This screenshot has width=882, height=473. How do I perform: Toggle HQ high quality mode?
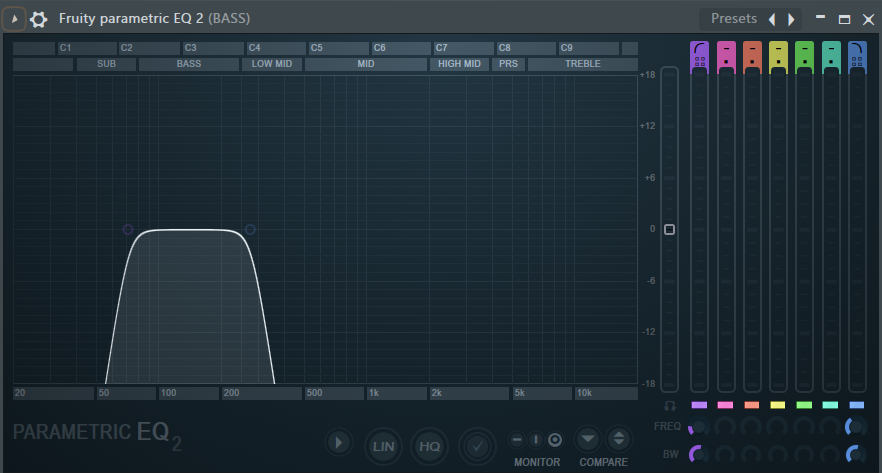pyautogui.click(x=430, y=447)
